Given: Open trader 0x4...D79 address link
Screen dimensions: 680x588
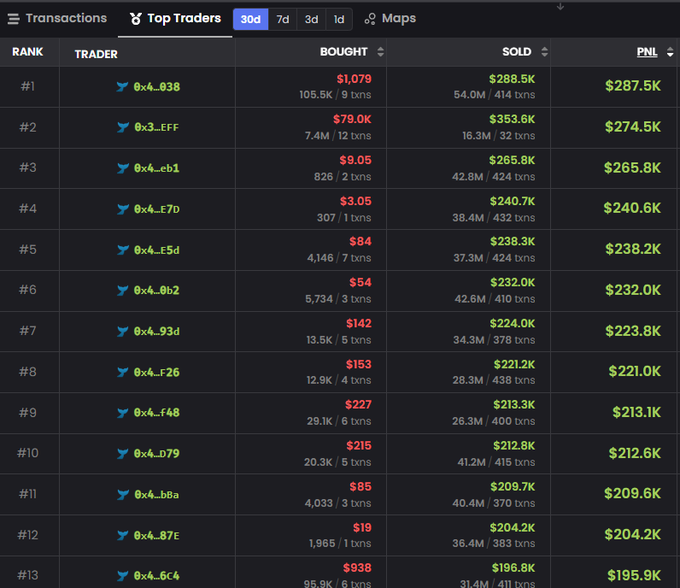Looking at the screenshot, I should 157,454.
